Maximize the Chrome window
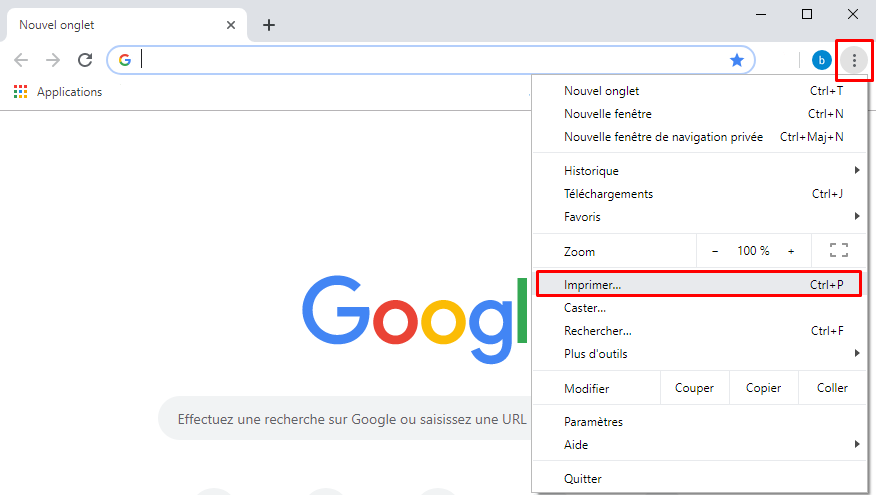Viewport: 876px width, 497px height. point(807,14)
